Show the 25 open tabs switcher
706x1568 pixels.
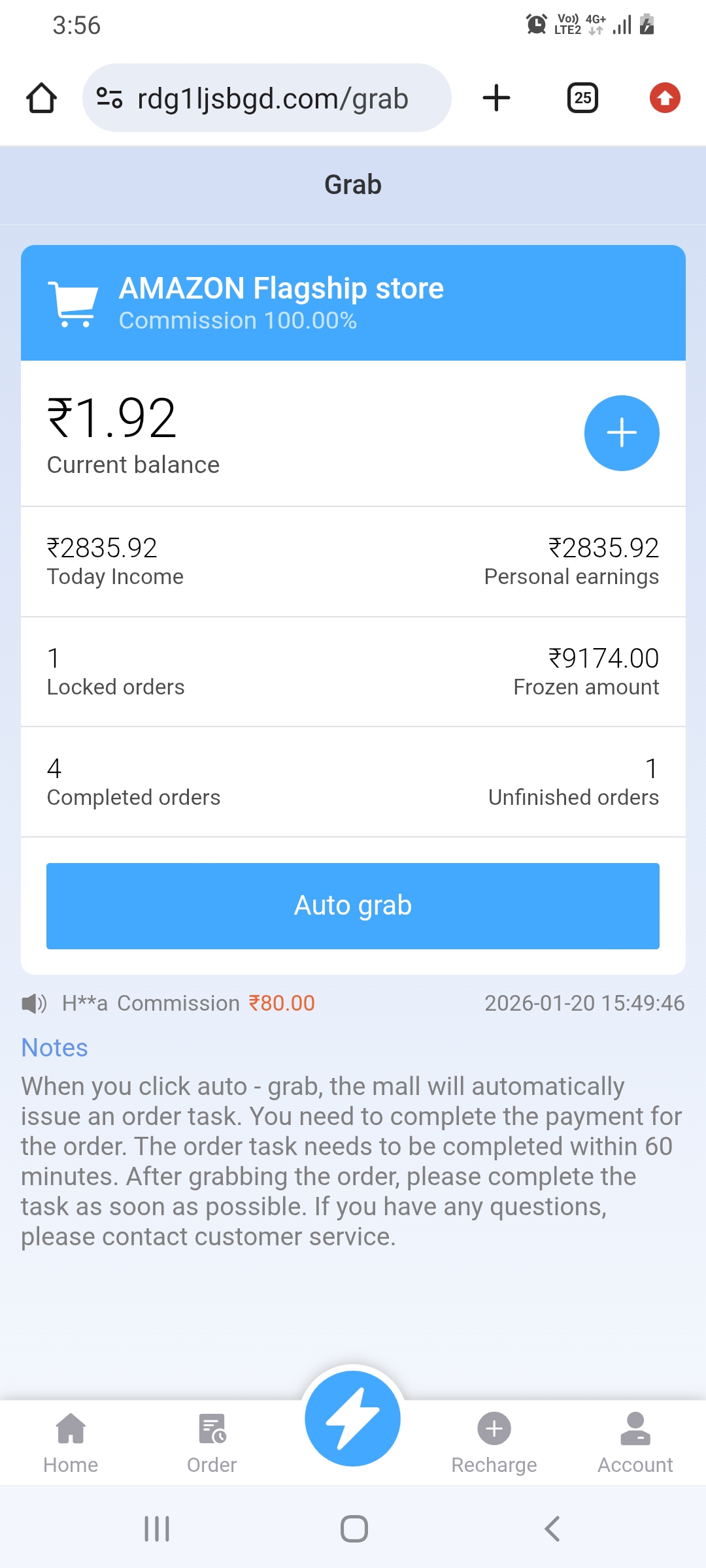click(582, 98)
